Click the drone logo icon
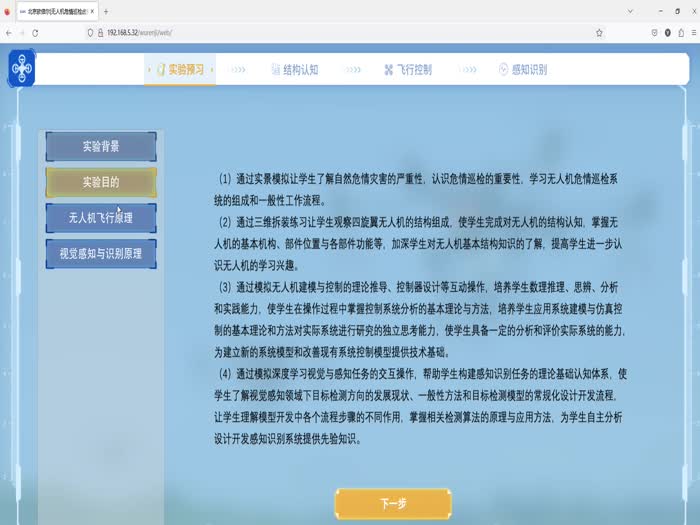 [22, 68]
